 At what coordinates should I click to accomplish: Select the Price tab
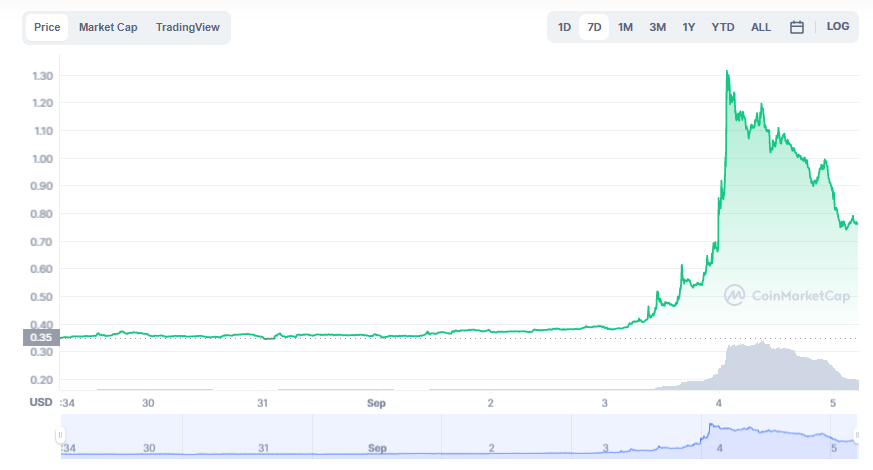(x=47, y=27)
